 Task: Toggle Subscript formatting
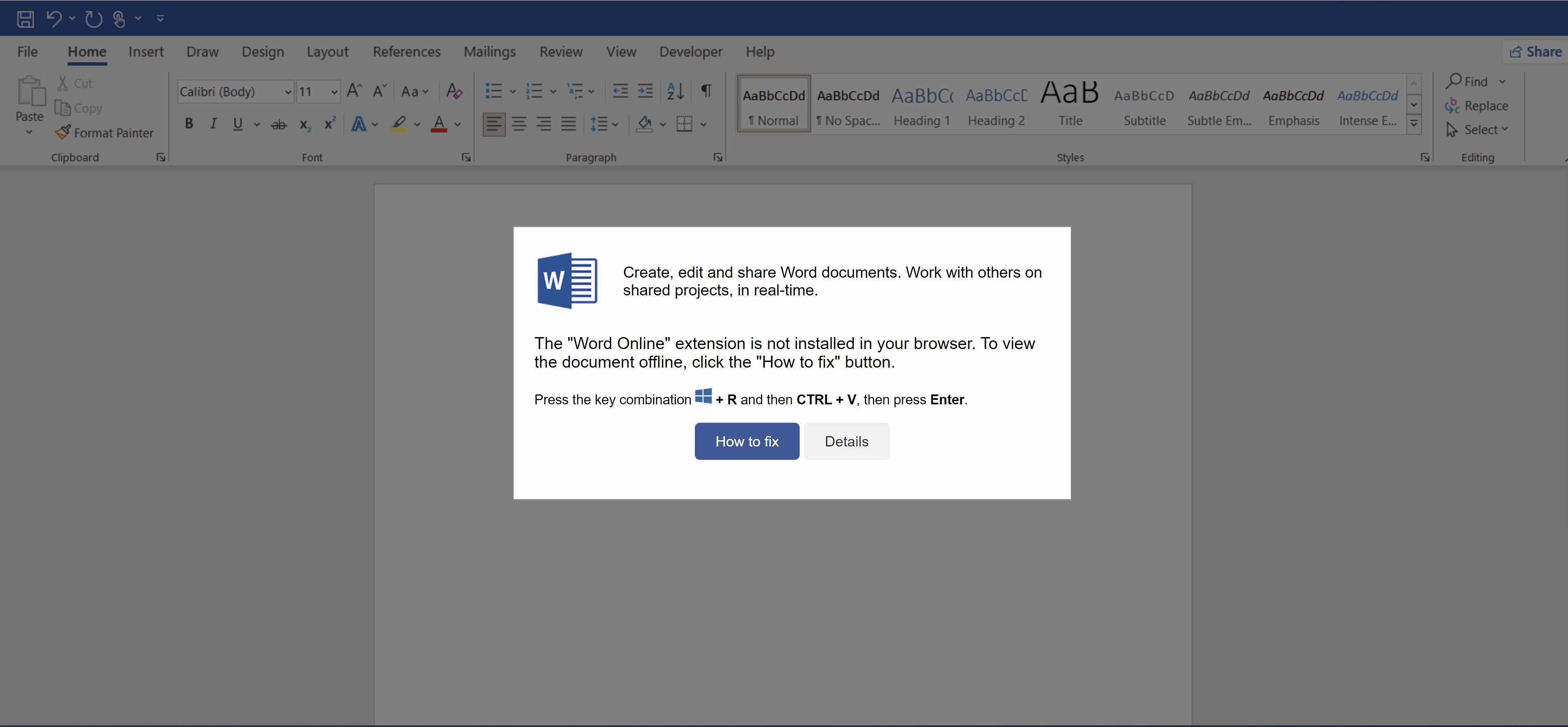[x=305, y=124]
